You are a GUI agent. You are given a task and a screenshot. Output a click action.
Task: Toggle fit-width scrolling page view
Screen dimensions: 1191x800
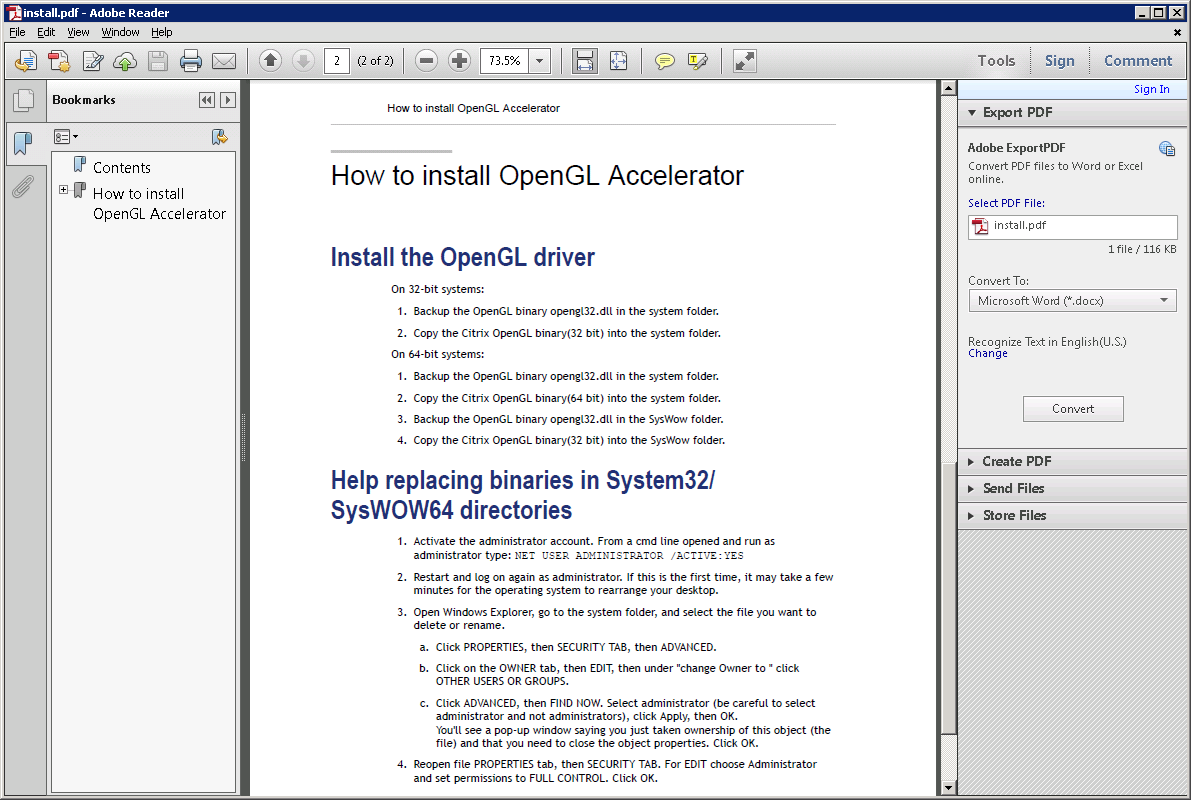point(585,61)
